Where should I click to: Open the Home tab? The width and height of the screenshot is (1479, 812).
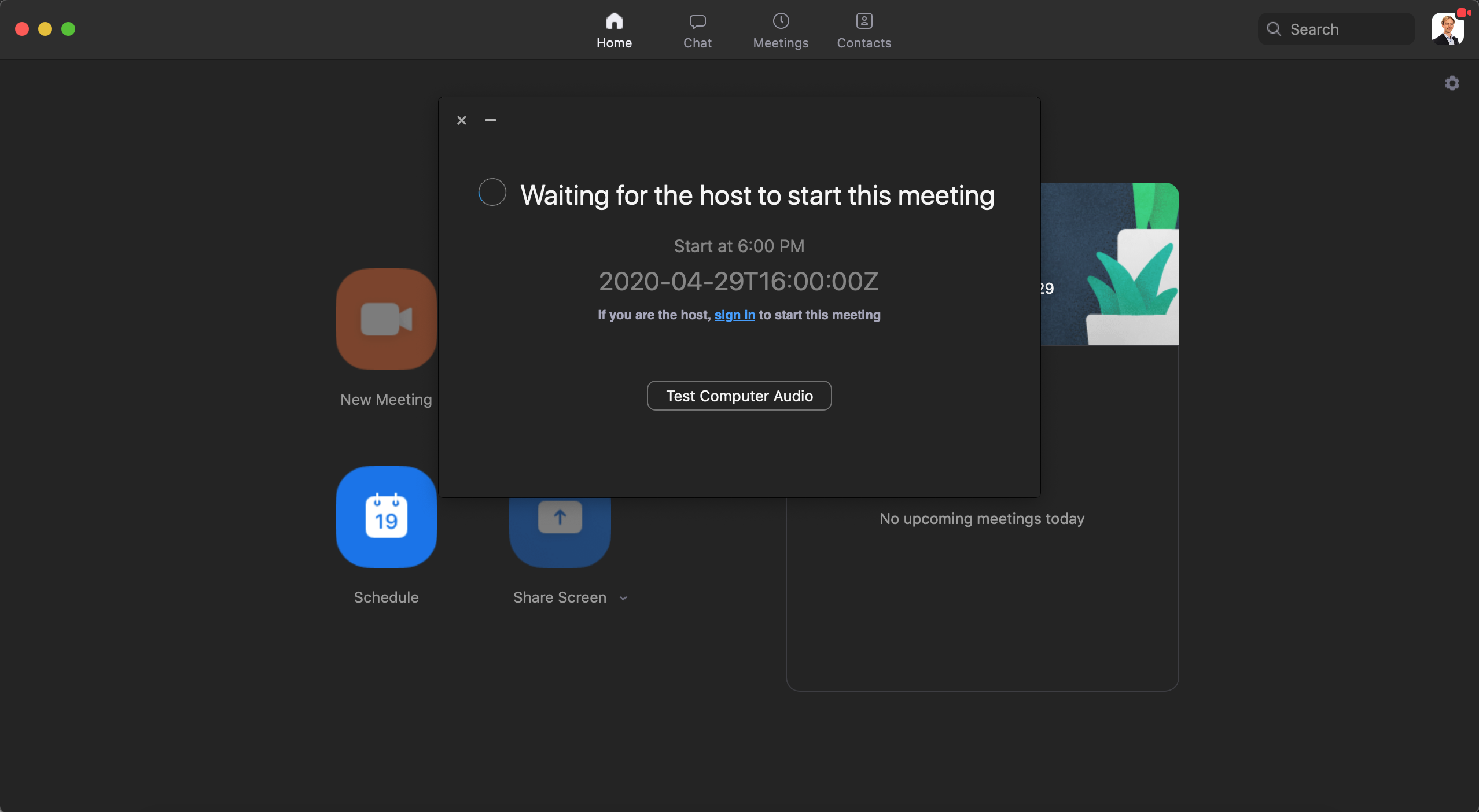pos(614,31)
